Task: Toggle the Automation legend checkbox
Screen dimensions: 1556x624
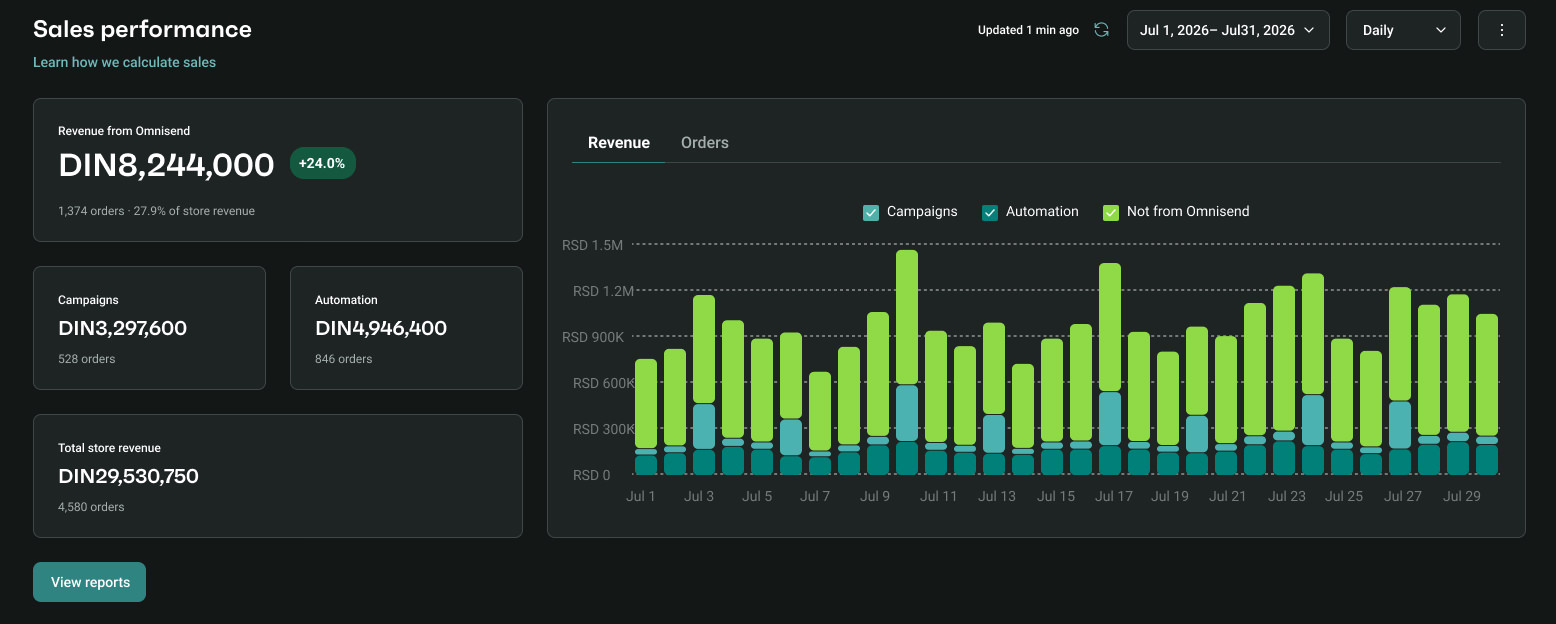Action: (x=990, y=212)
